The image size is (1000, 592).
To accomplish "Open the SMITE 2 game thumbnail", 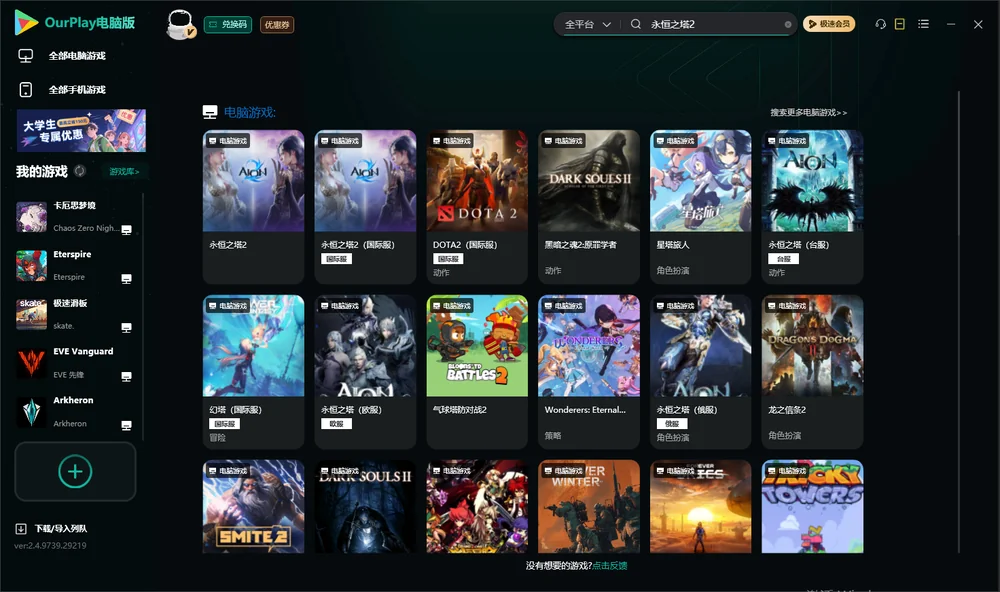I will click(x=253, y=507).
